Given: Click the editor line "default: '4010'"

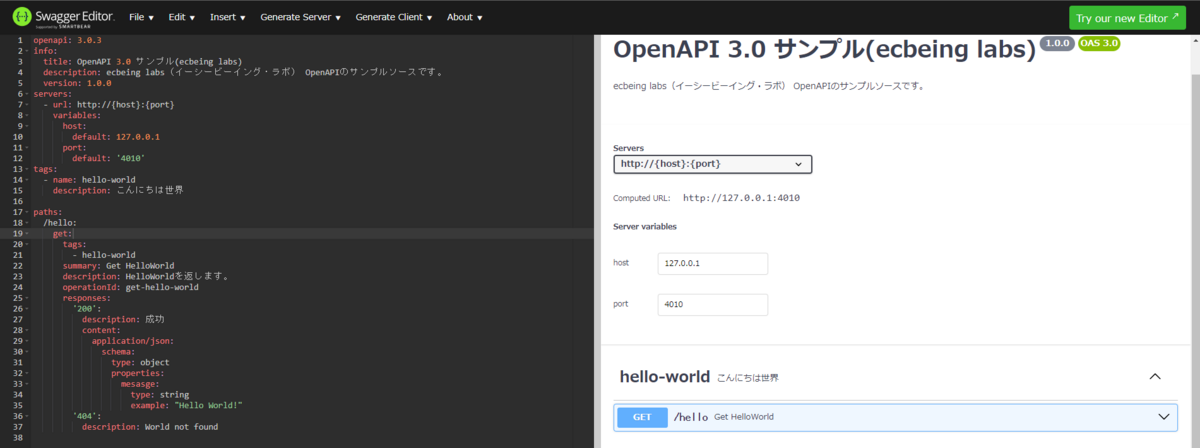Looking at the screenshot, I should coord(109,158).
